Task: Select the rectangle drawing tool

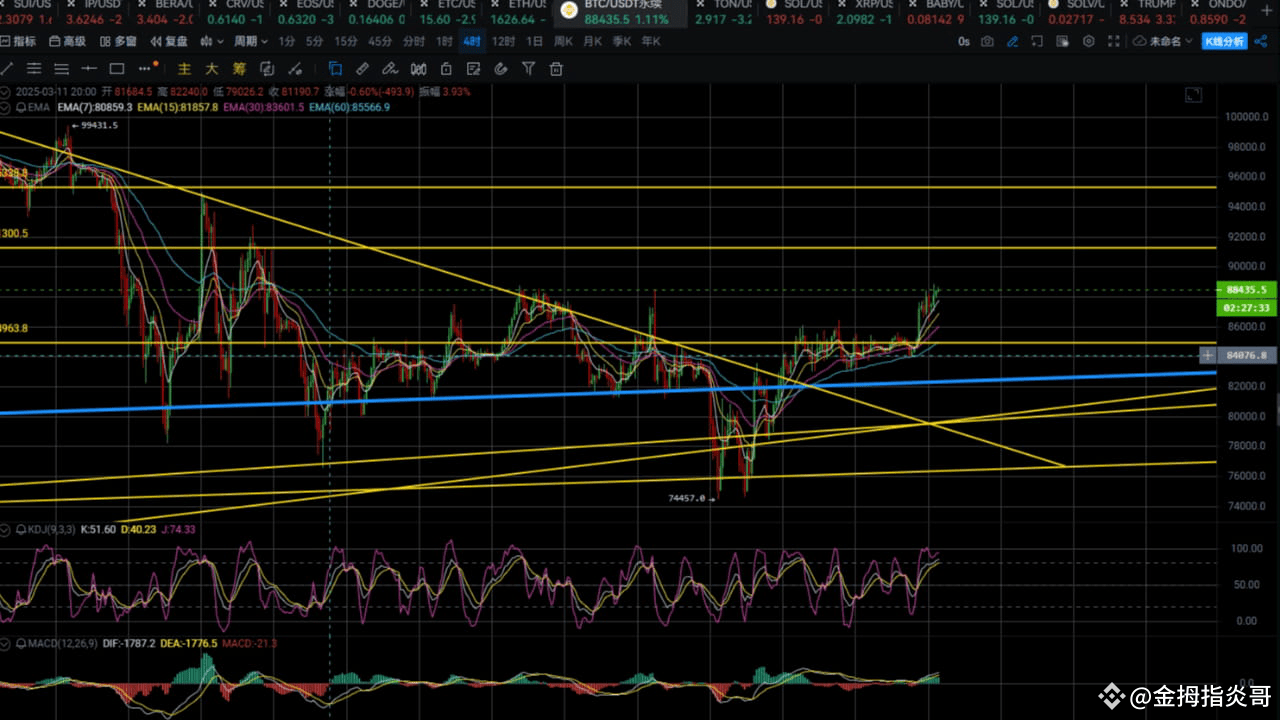Action: [x=116, y=69]
